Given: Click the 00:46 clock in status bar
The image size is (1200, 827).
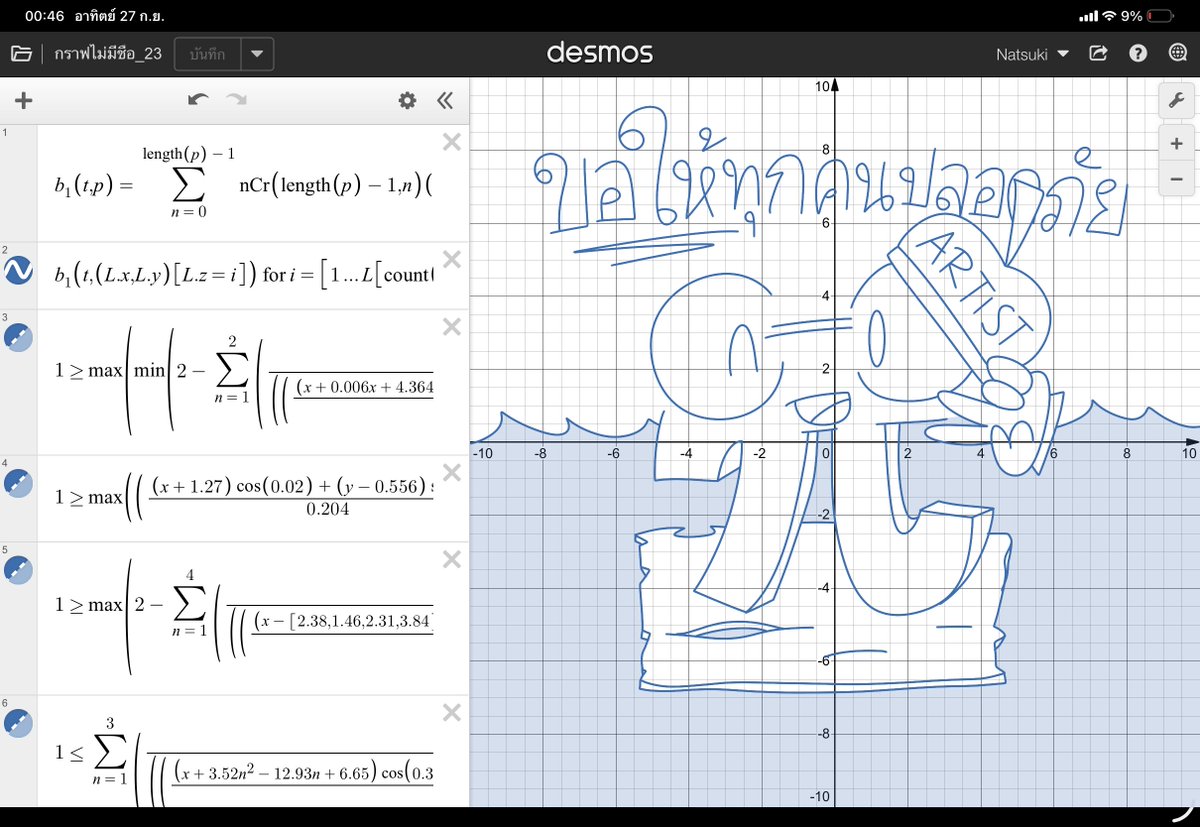Looking at the screenshot, I should tap(45, 16).
